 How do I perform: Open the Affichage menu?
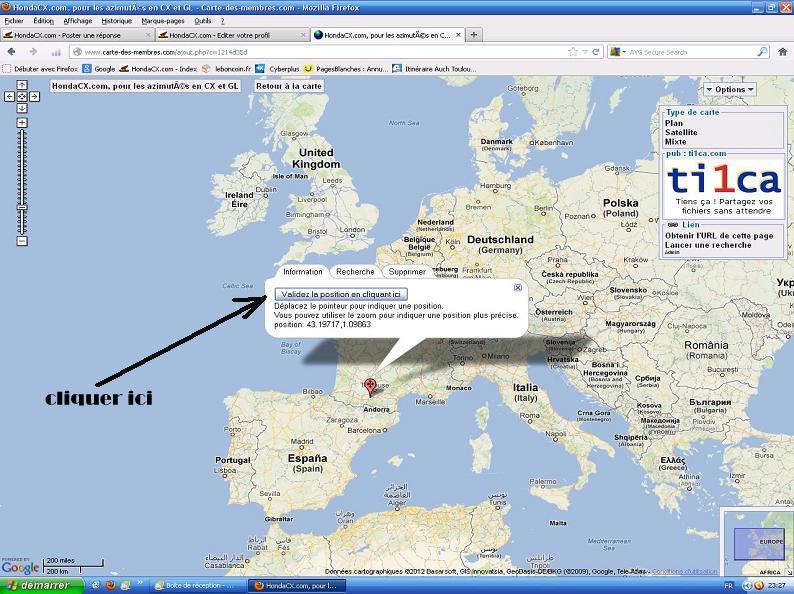click(77, 21)
